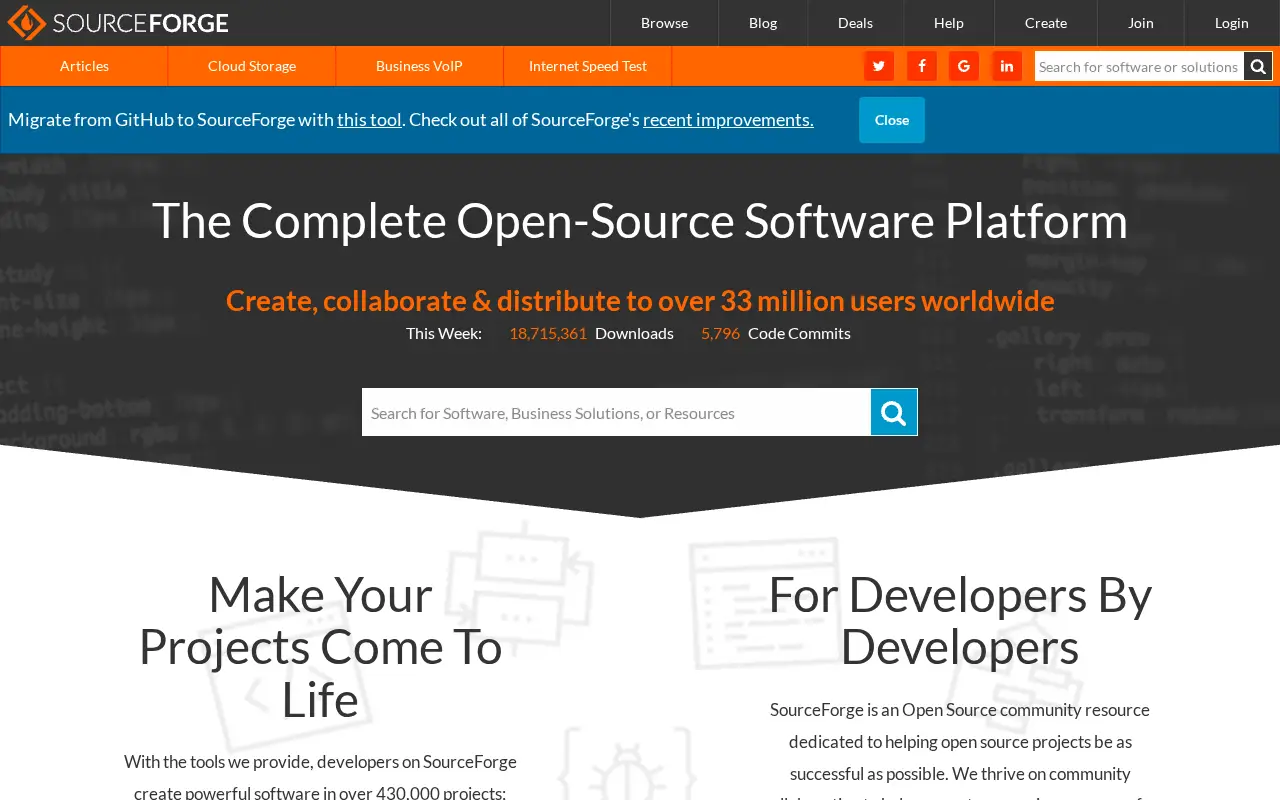Click Join to sign up

pyautogui.click(x=1141, y=23)
